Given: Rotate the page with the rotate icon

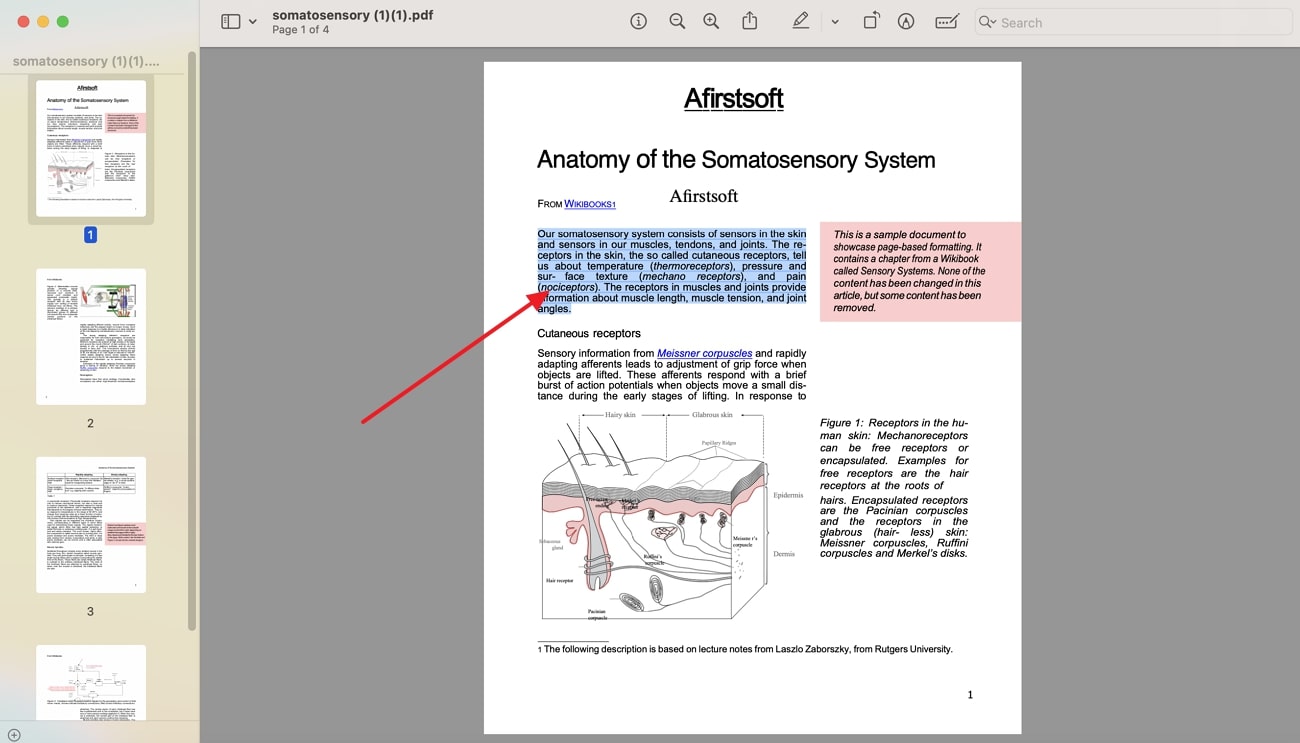Looking at the screenshot, I should 871,22.
